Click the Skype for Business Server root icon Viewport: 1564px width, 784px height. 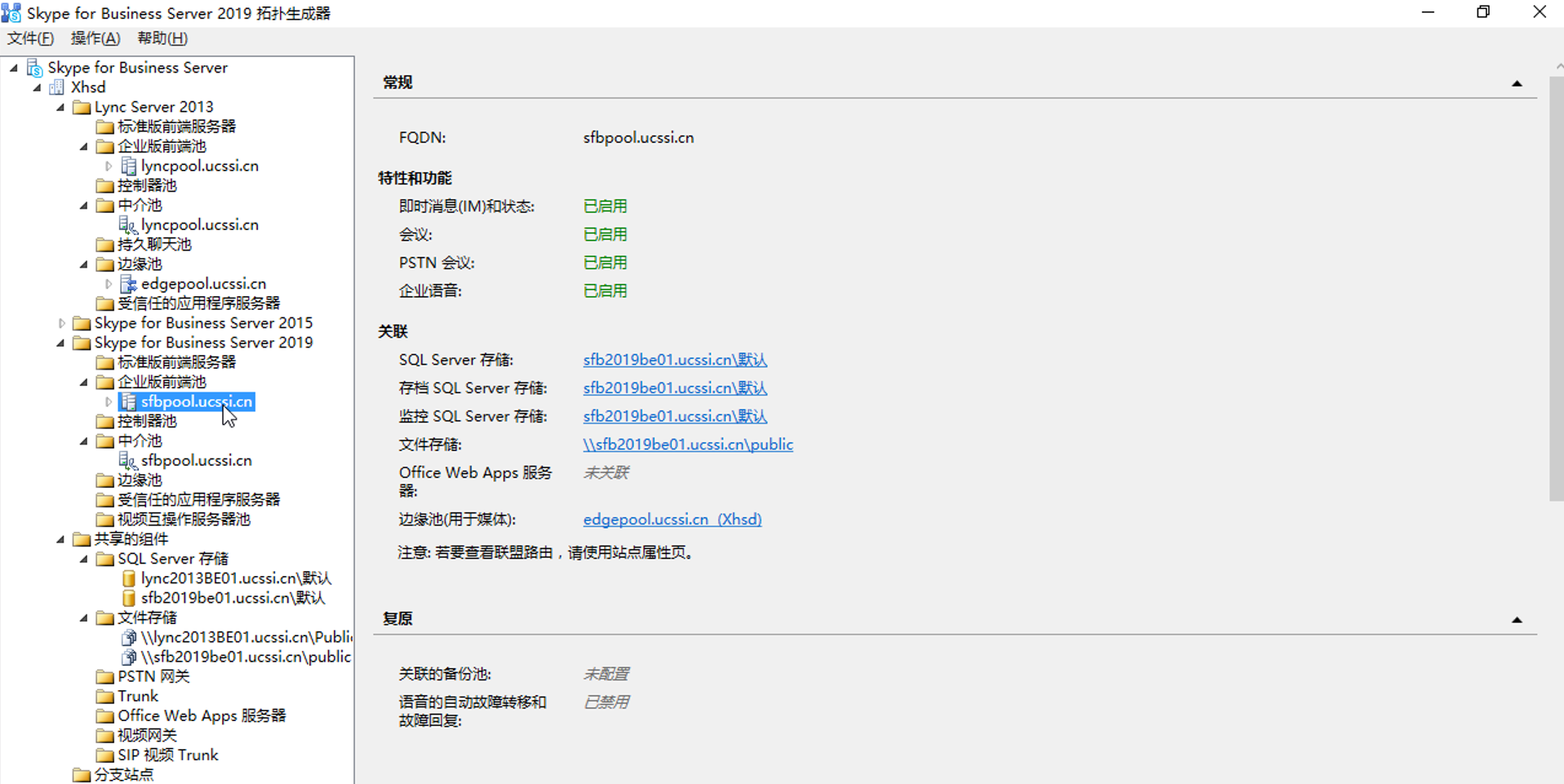[x=34, y=68]
